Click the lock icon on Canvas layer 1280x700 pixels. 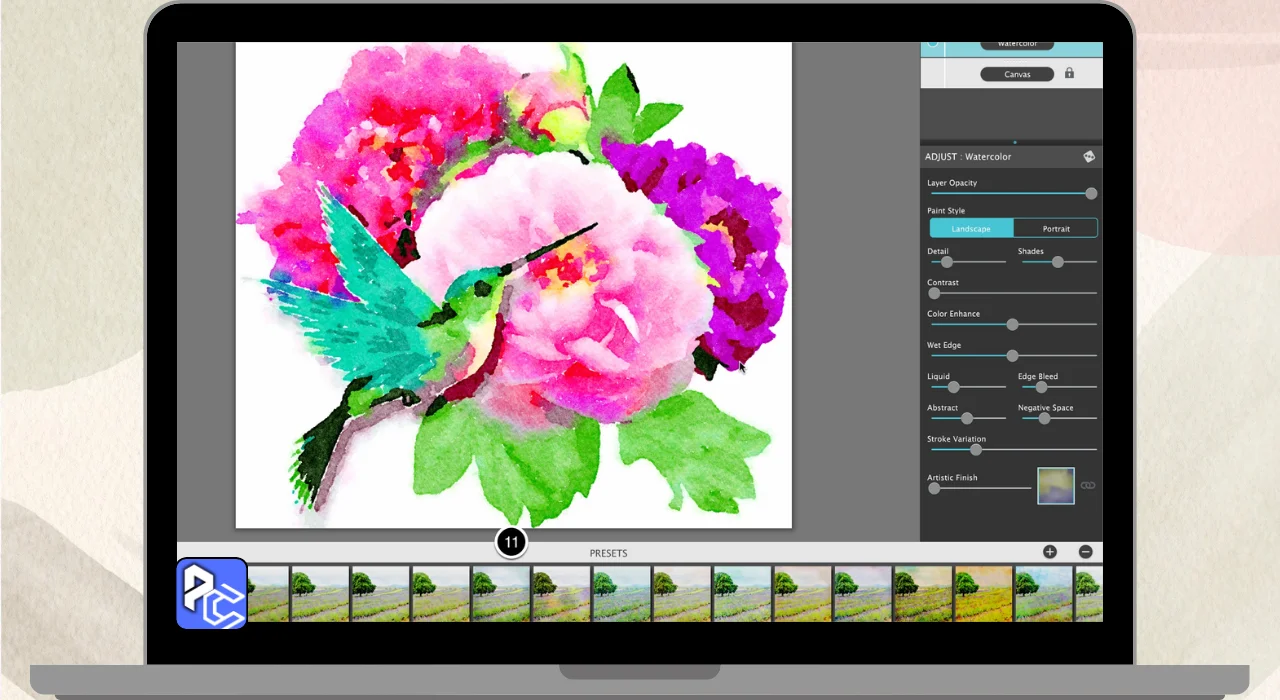point(1069,73)
